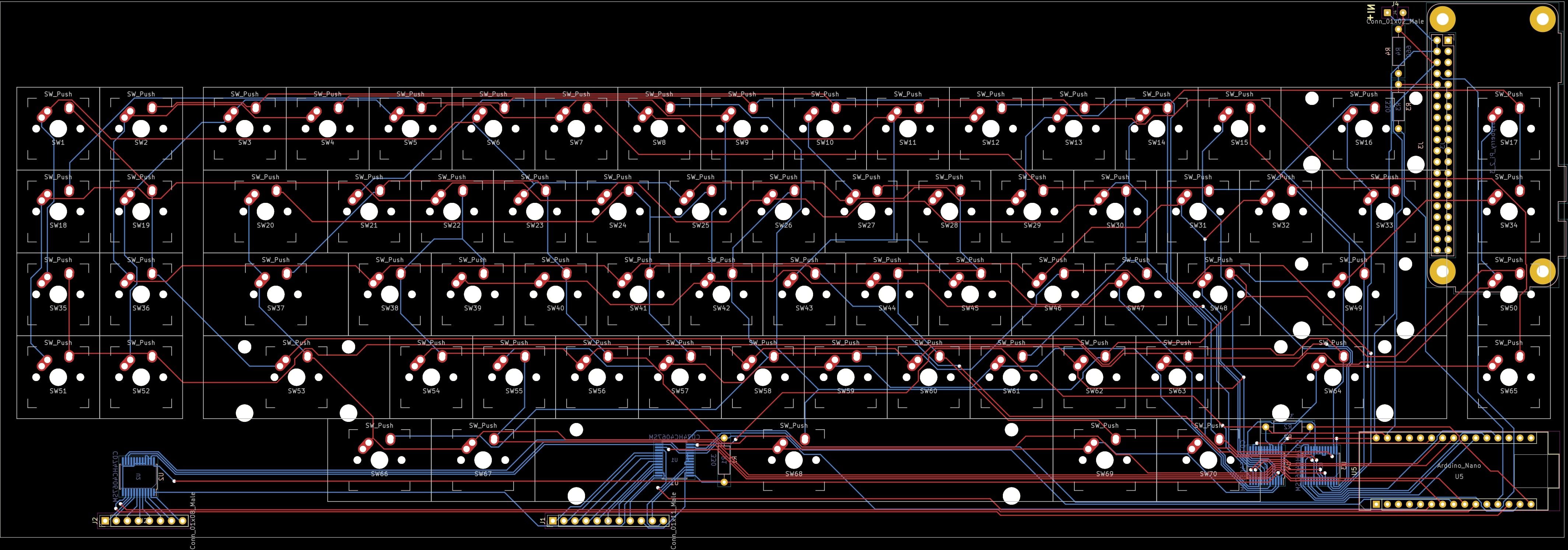Click the SW2 reference label

[141, 142]
